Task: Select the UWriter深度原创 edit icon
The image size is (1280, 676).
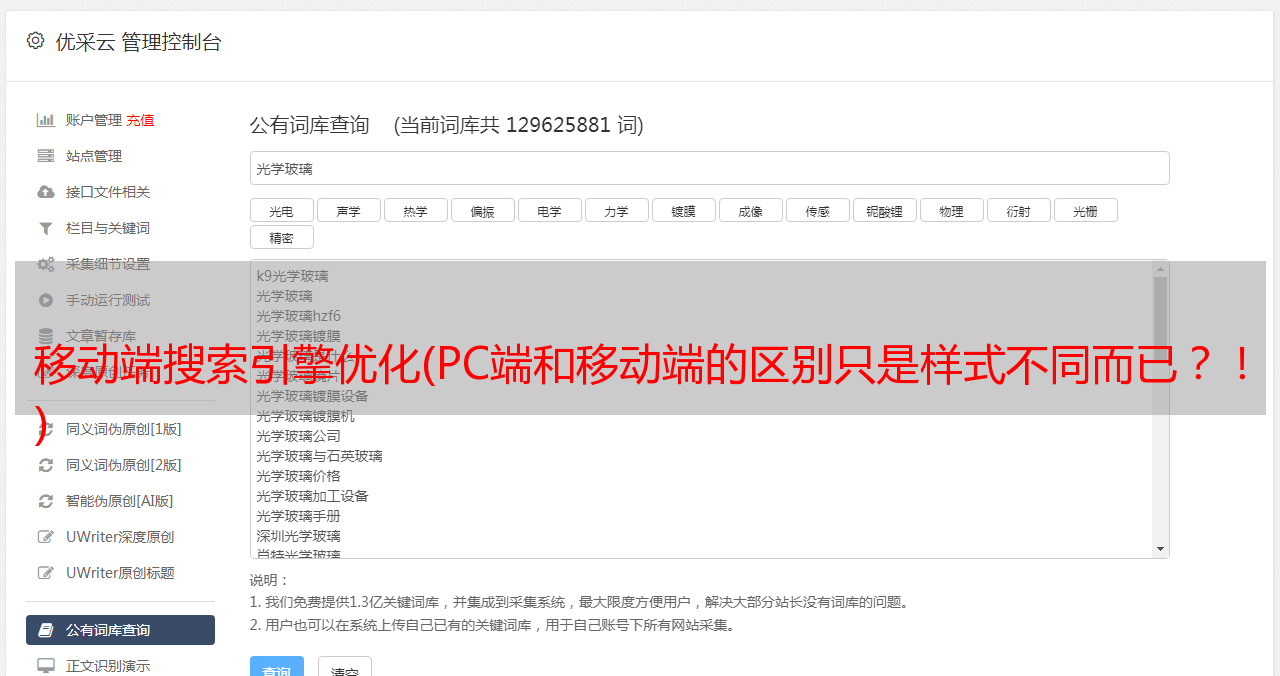Action: 46,537
